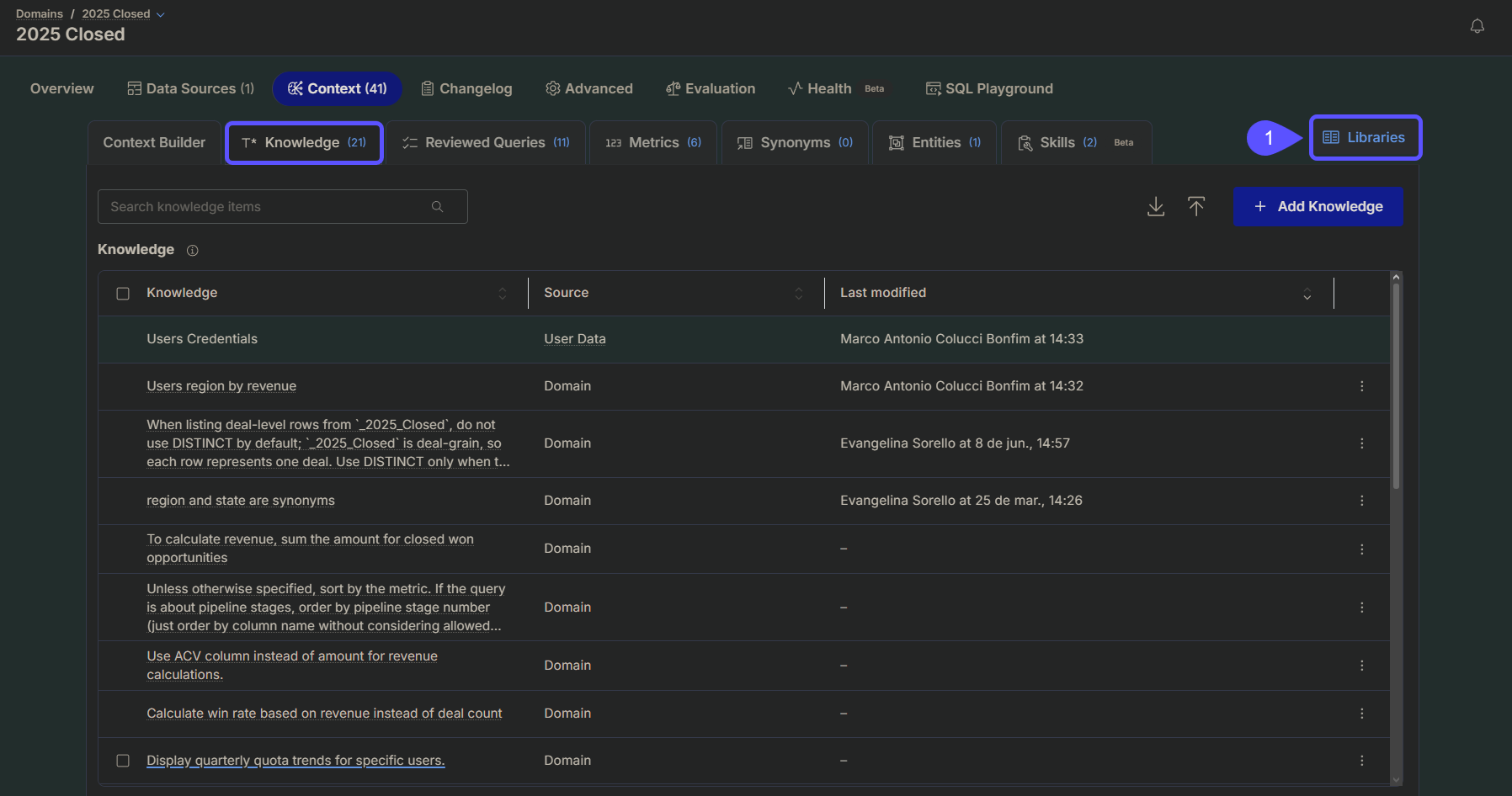Image resolution: width=1512 pixels, height=796 pixels.
Task: Open the Libraries button
Action: [x=1365, y=137]
